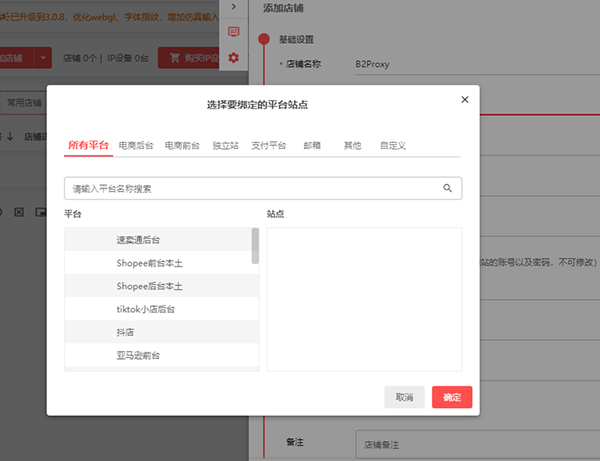The width and height of the screenshot is (600, 461).
Task: Click the red settings gear icon
Action: (x=233, y=58)
